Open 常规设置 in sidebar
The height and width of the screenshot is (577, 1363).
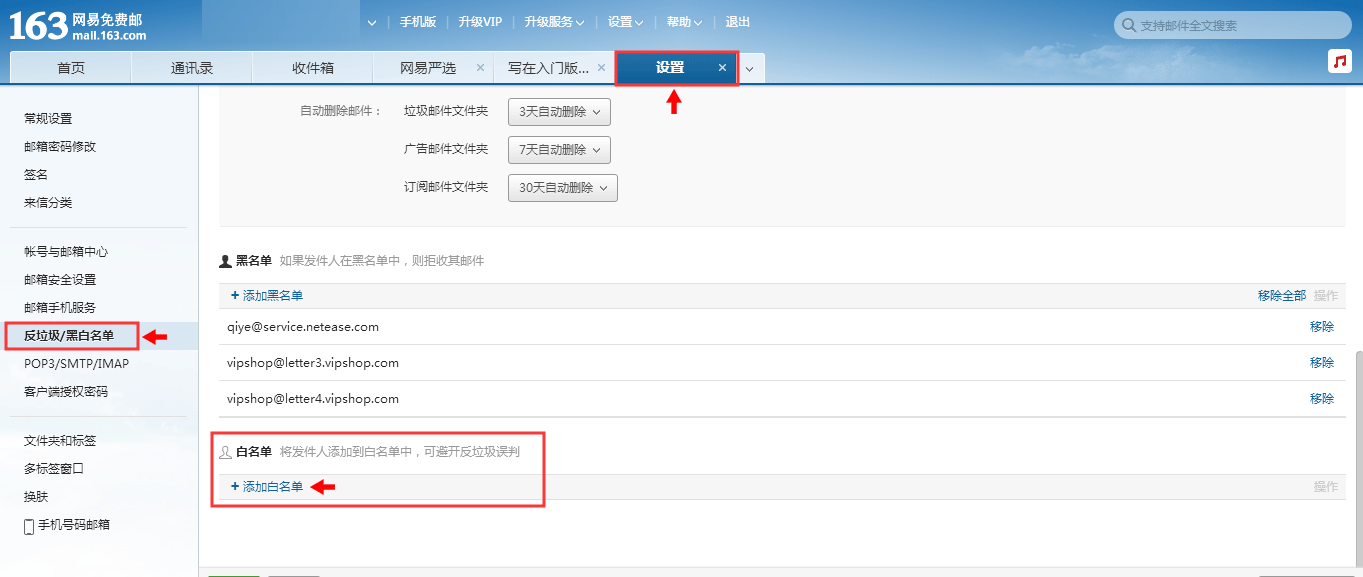48,119
